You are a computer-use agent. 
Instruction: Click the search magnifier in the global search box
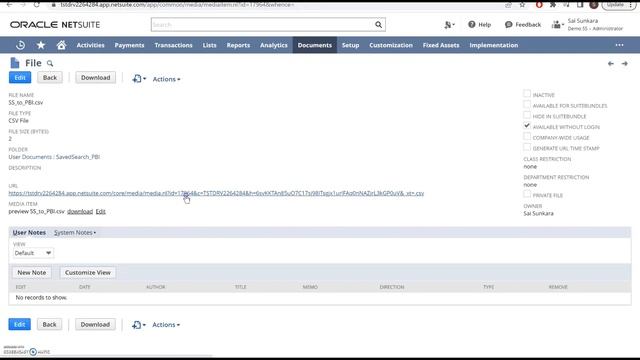pyautogui.click(x=378, y=24)
